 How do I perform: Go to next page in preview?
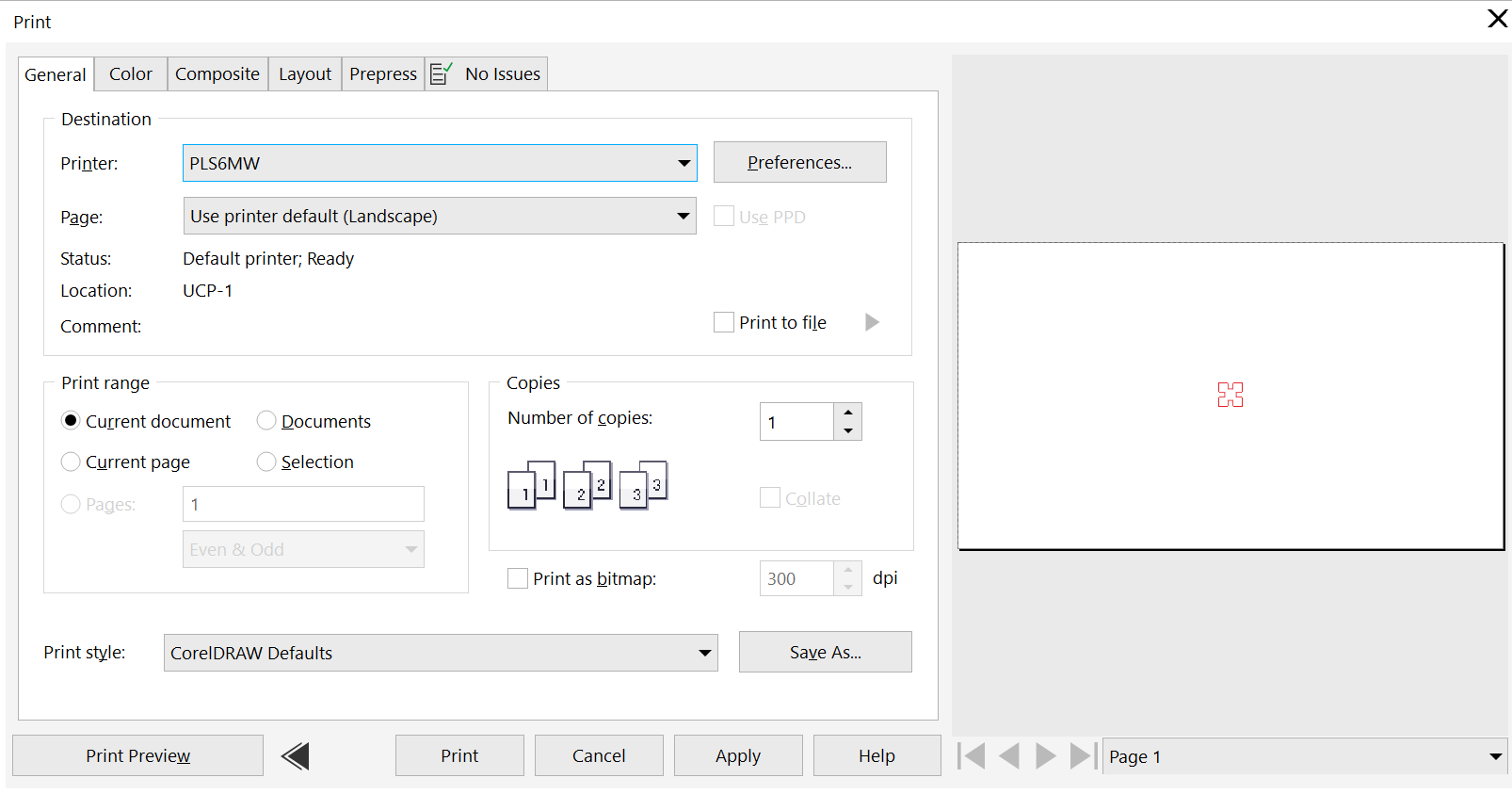(1045, 756)
